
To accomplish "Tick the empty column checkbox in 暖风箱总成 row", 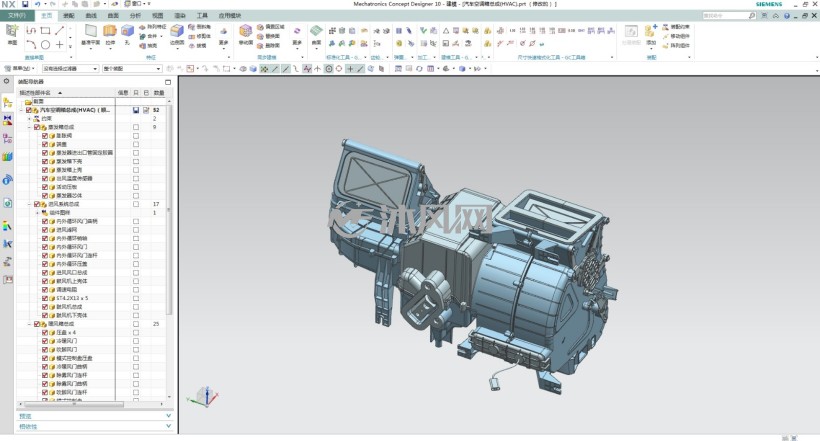I will click(x=136, y=324).
